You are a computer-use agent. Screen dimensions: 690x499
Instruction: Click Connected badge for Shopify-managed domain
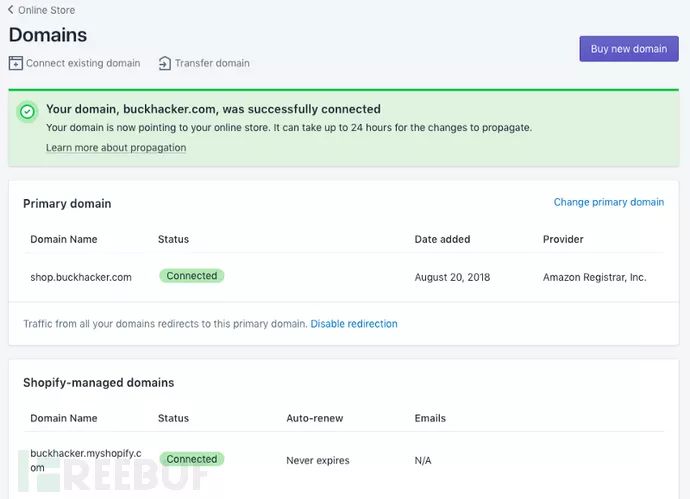point(192,460)
